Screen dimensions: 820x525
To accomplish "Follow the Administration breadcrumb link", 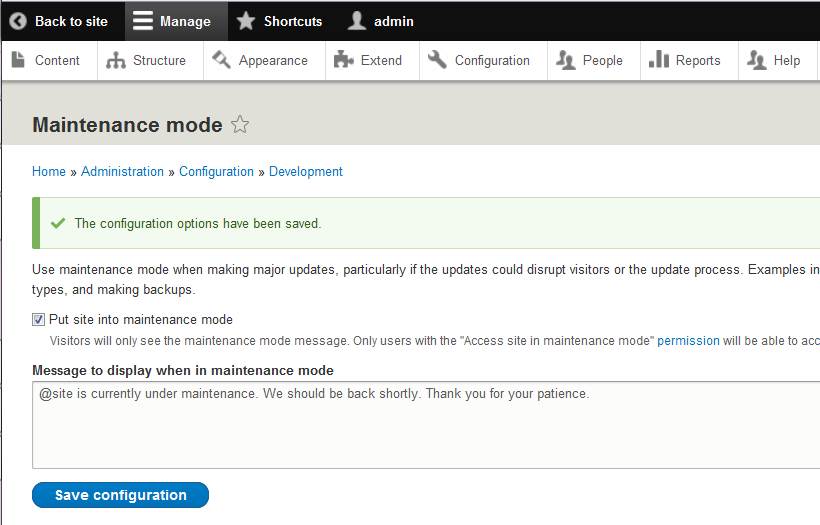I will tap(122, 172).
